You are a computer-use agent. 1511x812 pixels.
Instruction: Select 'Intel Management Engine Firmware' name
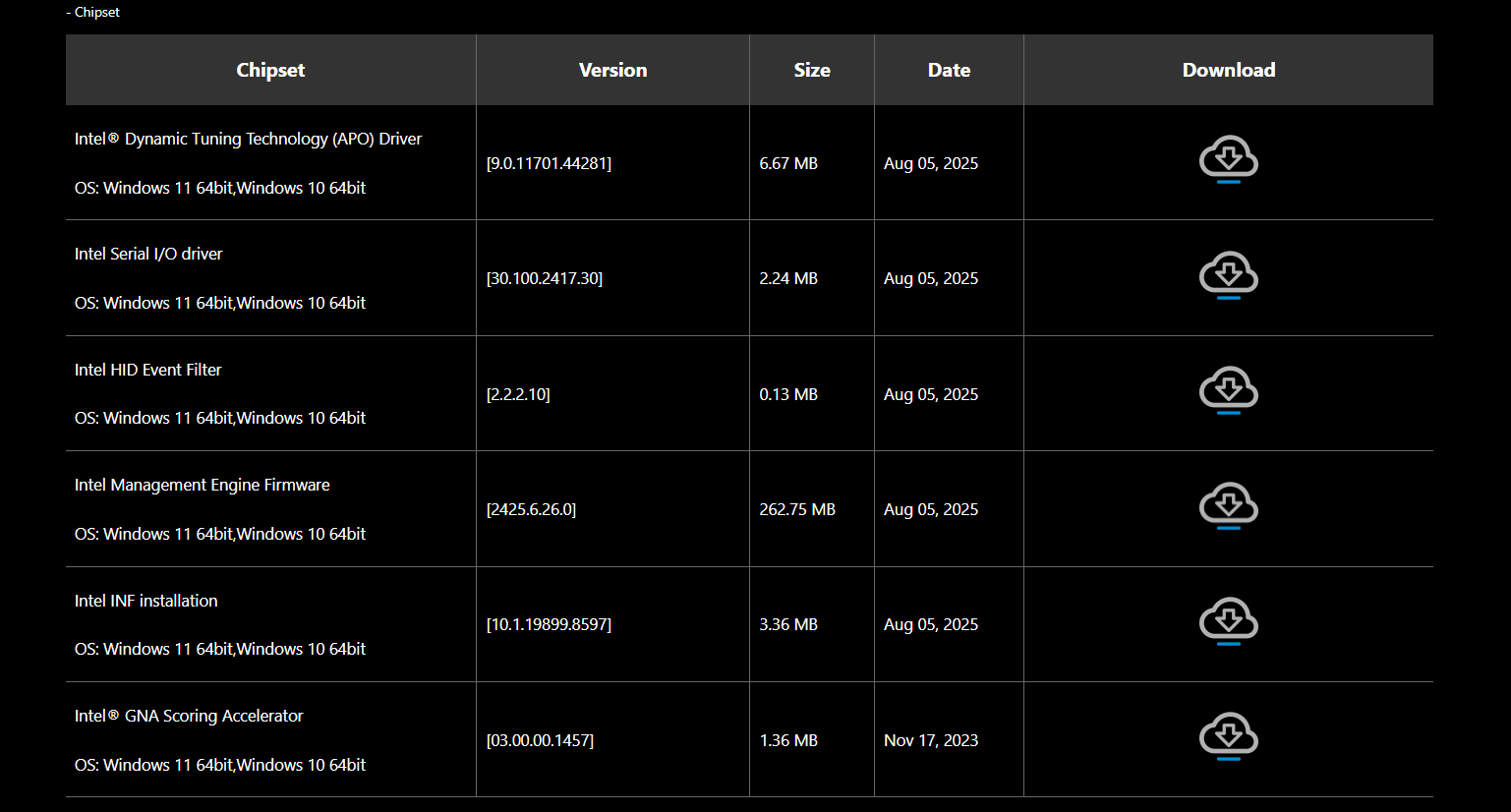click(202, 485)
